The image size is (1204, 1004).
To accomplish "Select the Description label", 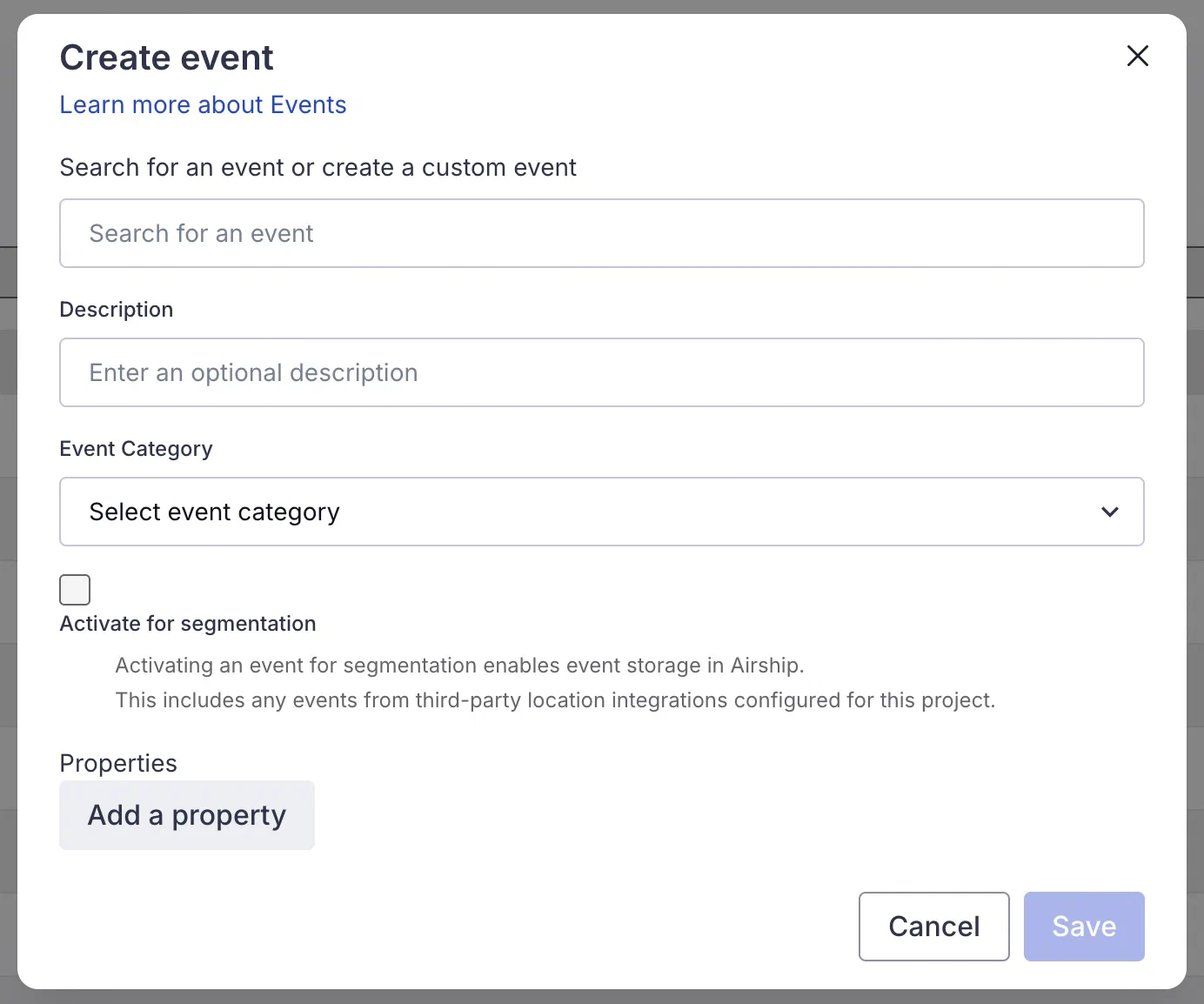I will click(x=116, y=309).
